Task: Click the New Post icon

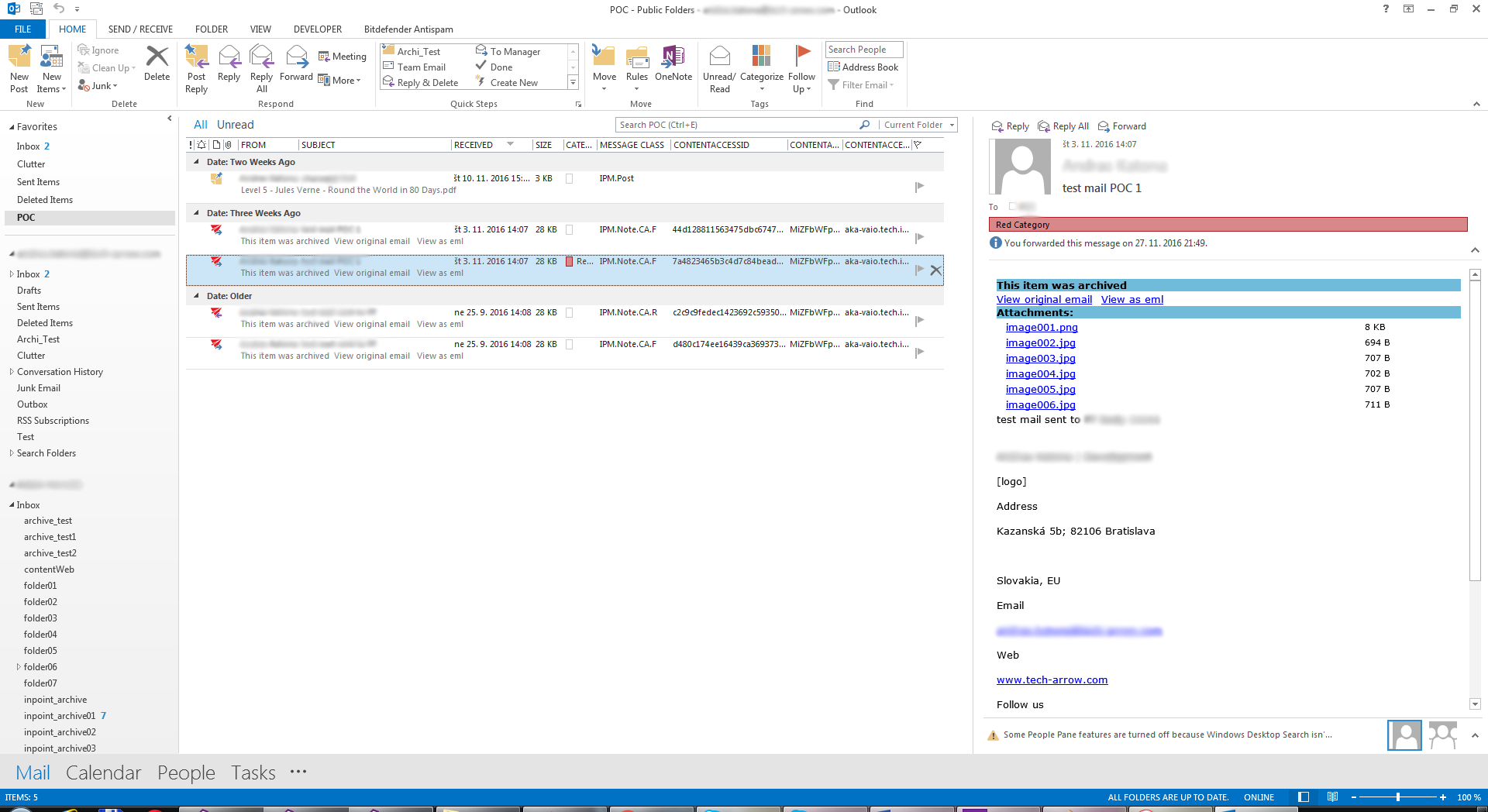Action: coord(19,57)
